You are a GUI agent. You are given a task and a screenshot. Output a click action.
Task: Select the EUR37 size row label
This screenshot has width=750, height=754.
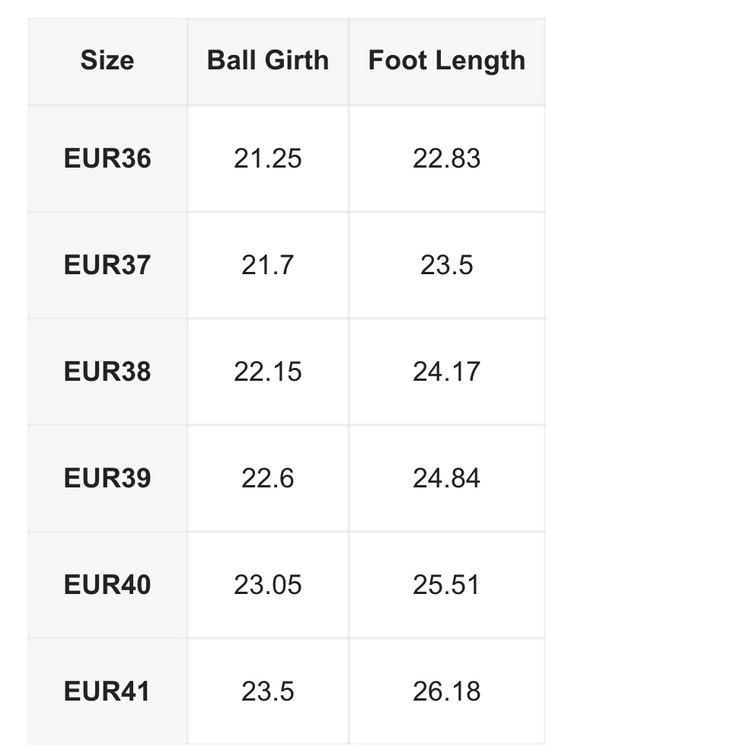[x=107, y=266]
